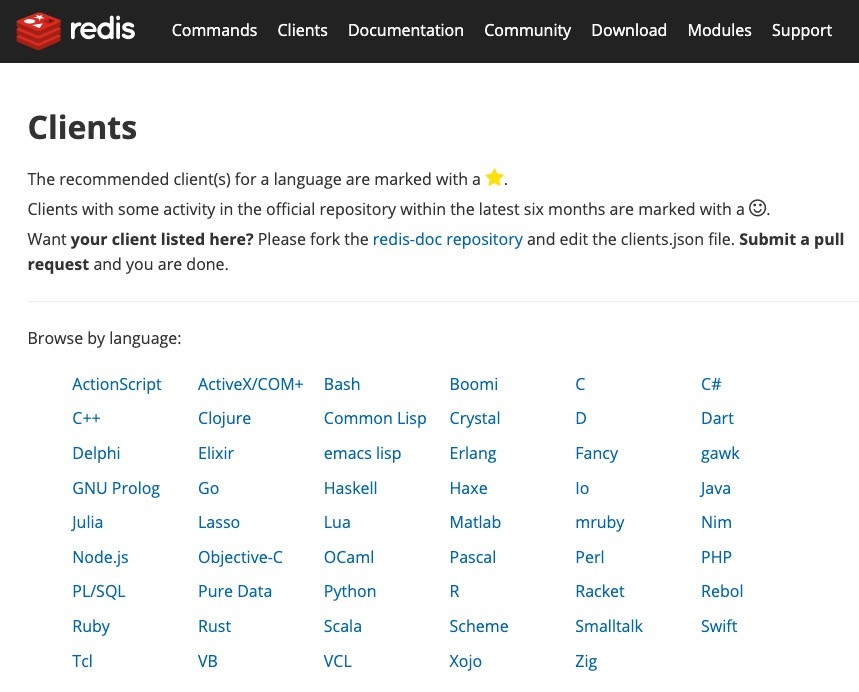Open the Io language link

point(582,488)
